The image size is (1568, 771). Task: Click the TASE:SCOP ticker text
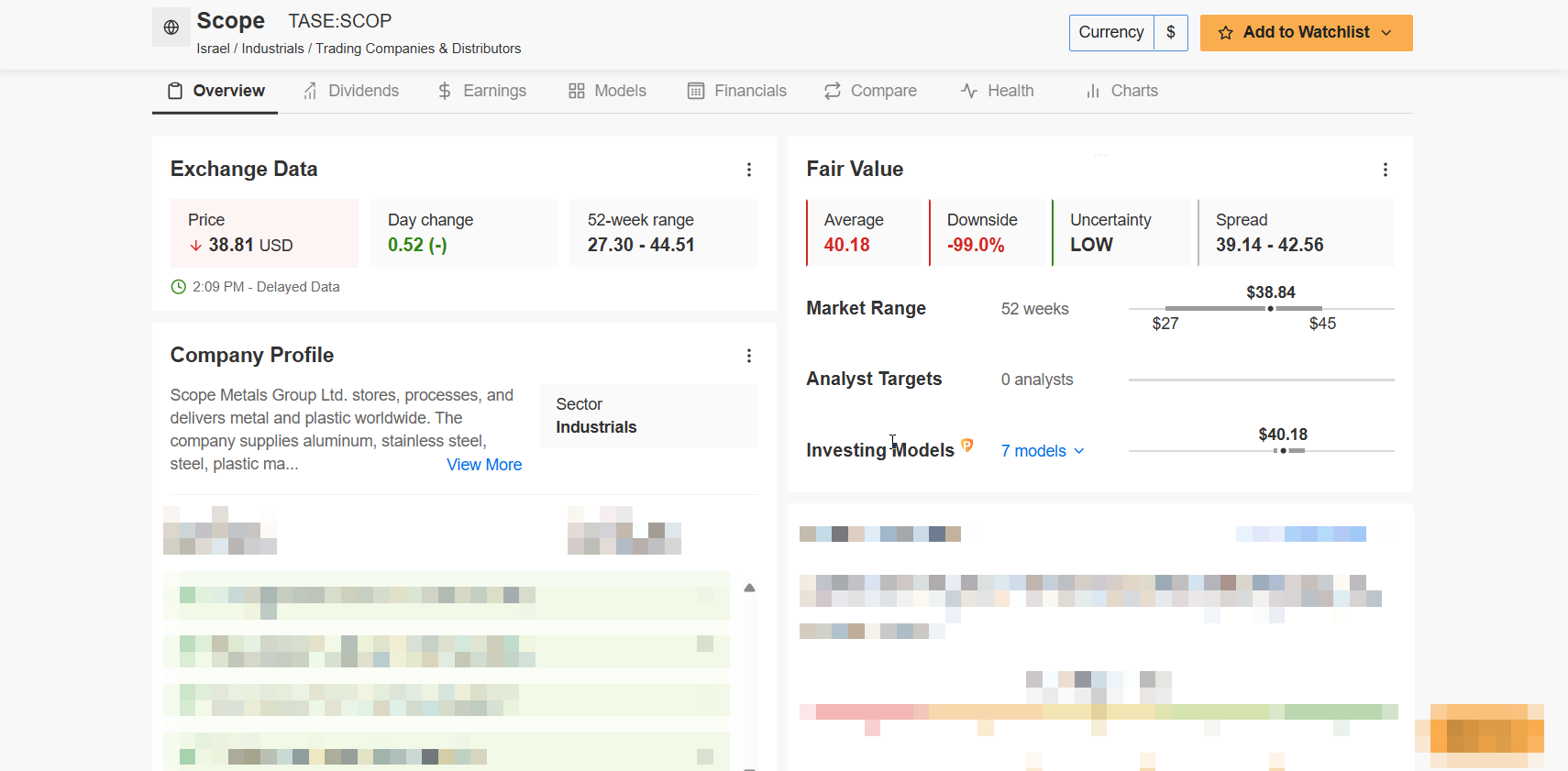(x=340, y=21)
